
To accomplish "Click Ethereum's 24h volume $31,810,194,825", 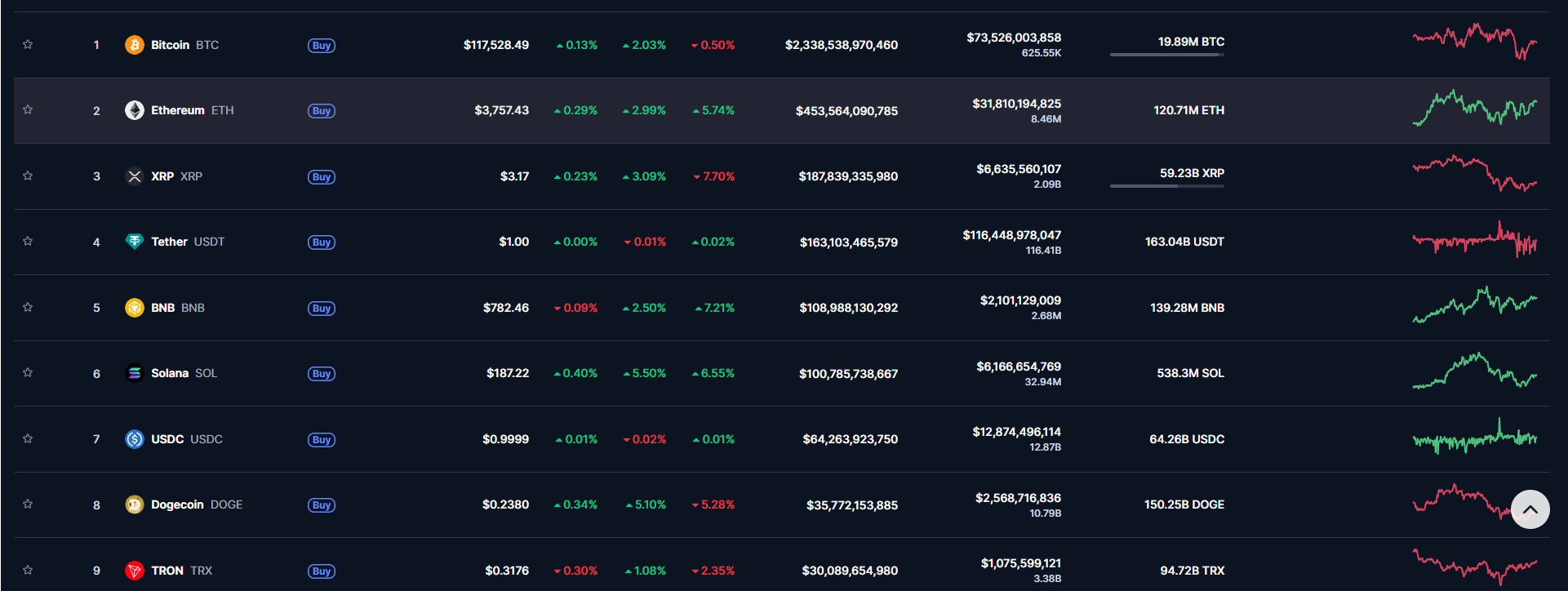I will pyautogui.click(x=1017, y=104).
